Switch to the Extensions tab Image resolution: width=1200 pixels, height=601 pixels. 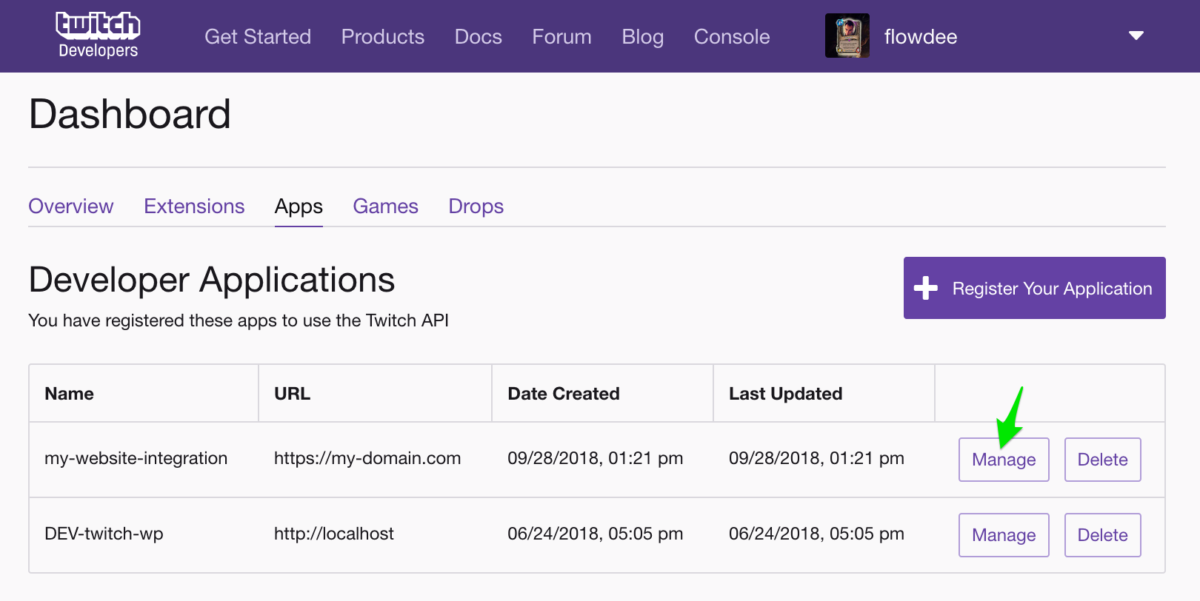[x=194, y=206]
